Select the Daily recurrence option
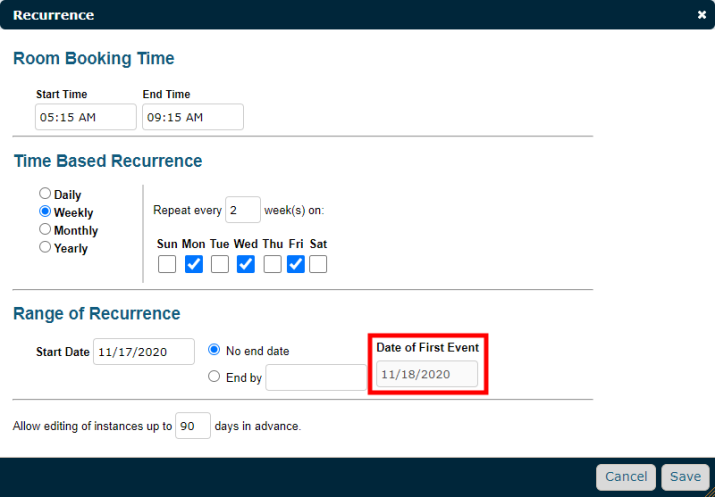Screen dimensions: 715x497 coord(45,193)
